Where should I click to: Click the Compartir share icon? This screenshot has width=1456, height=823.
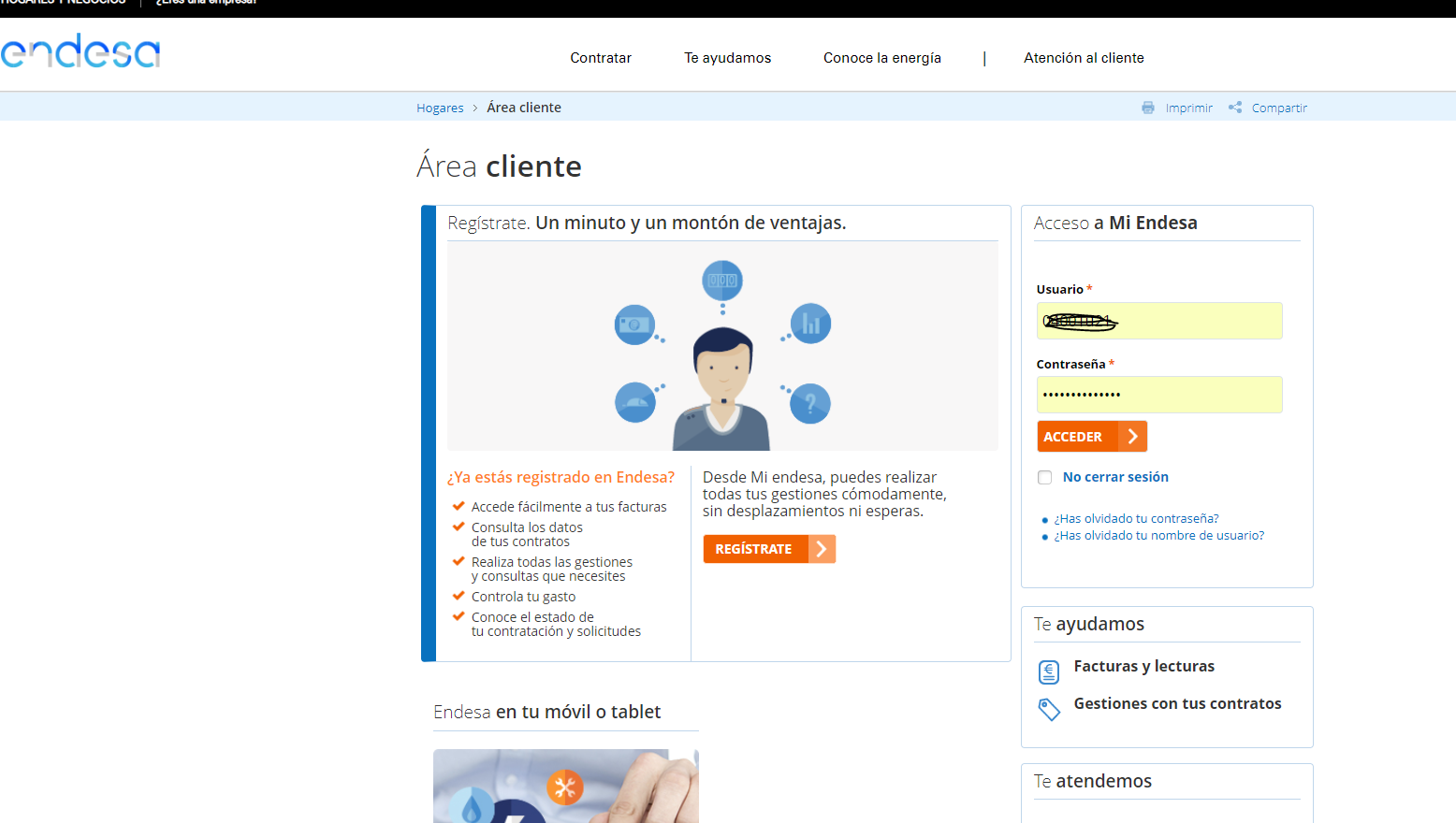pyautogui.click(x=1234, y=107)
